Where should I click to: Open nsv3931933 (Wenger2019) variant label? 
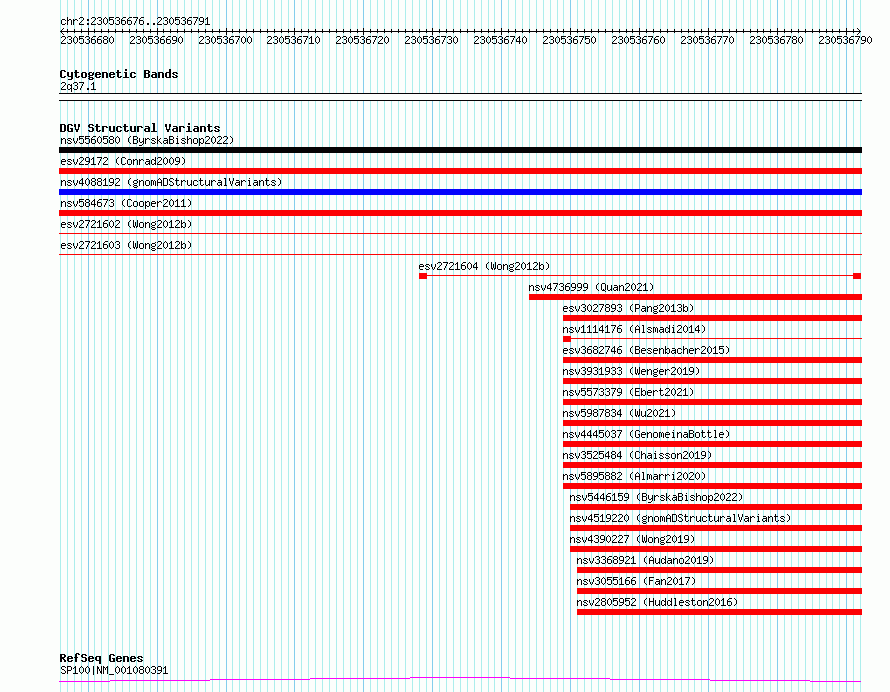(x=631, y=371)
